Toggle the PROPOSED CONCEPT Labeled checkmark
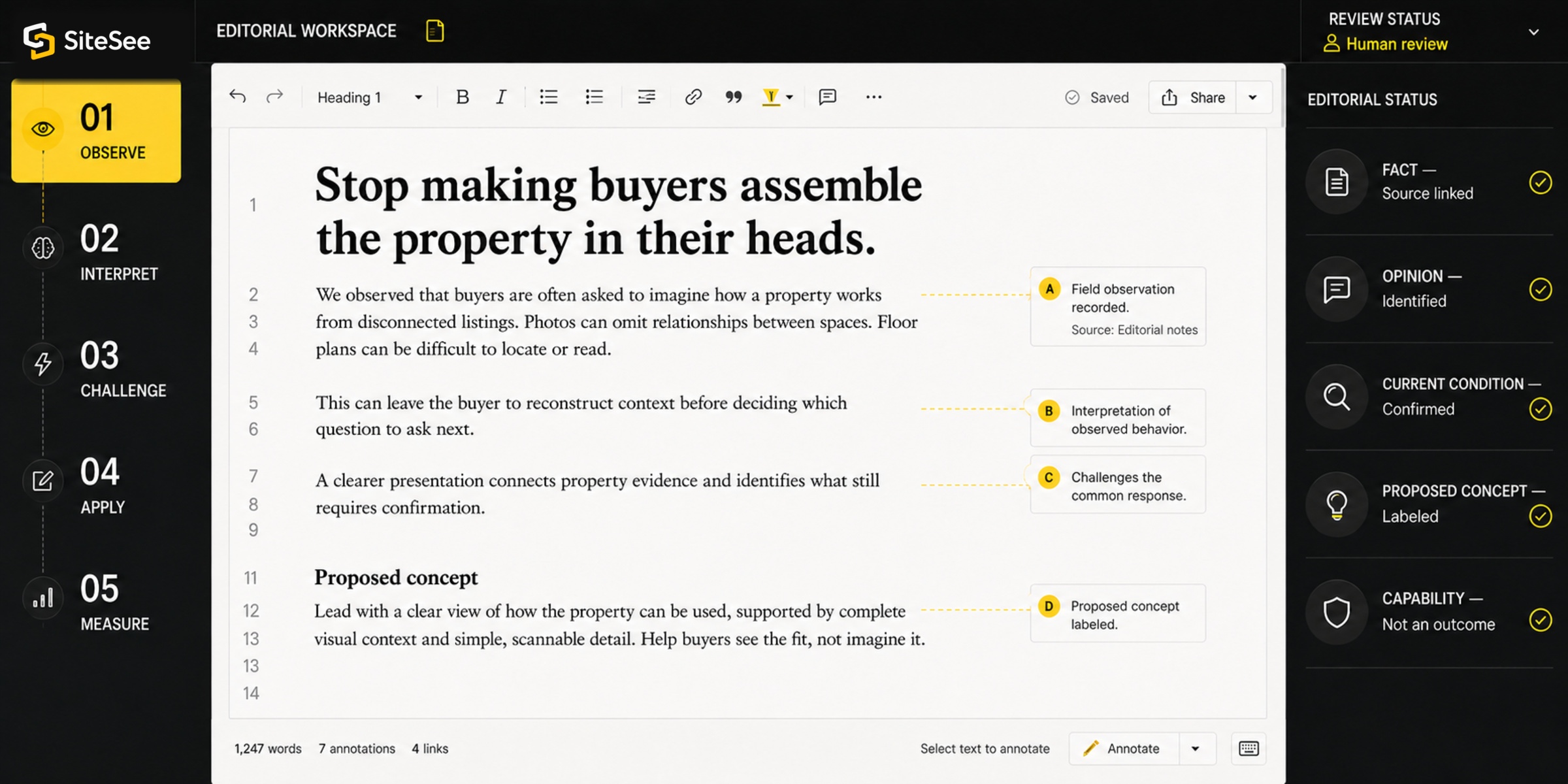 coord(1541,516)
